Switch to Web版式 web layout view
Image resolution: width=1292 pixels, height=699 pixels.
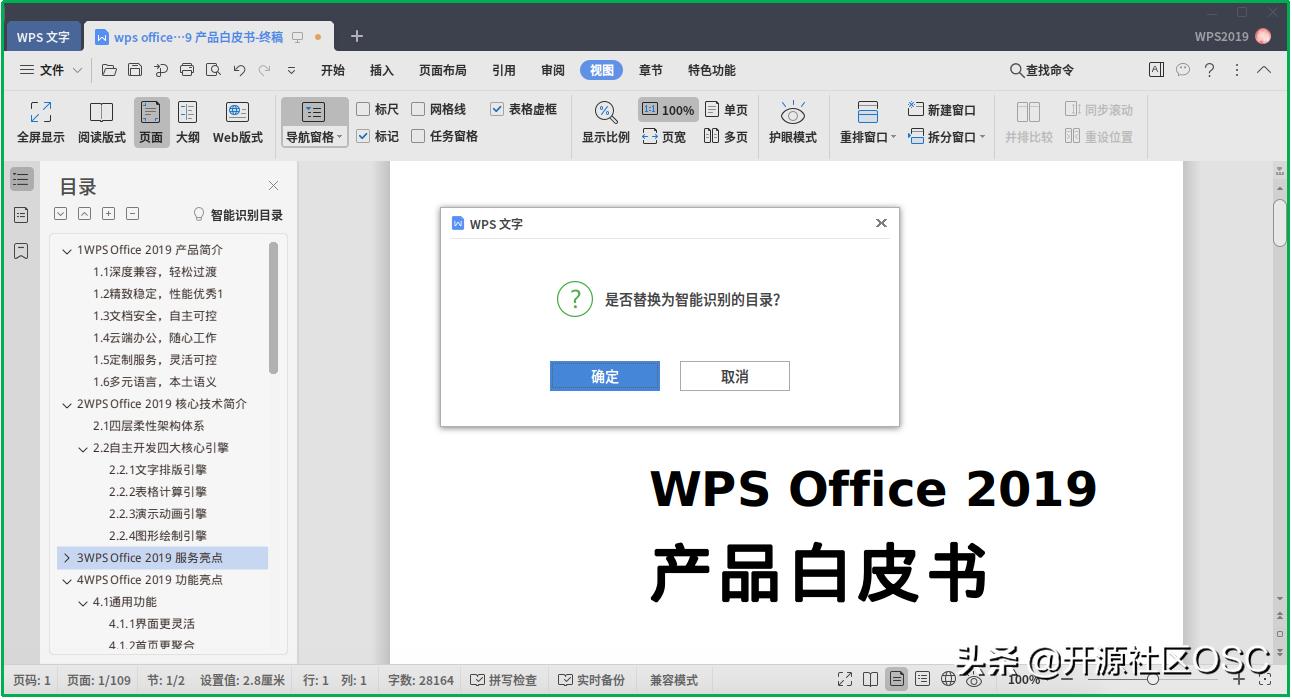pyautogui.click(x=237, y=121)
